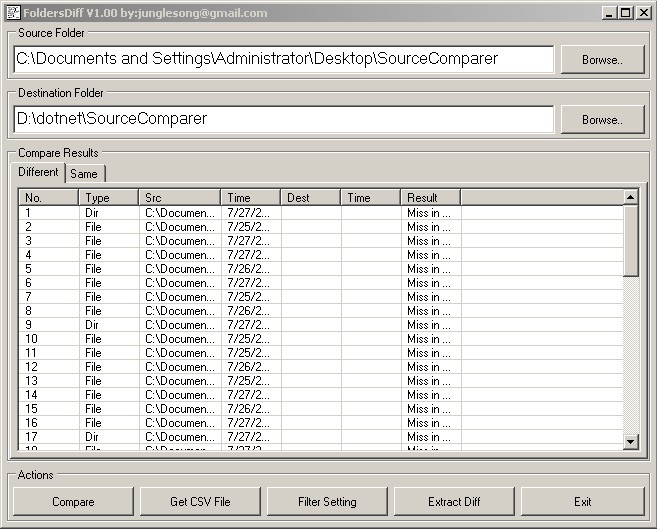Click the results list scrollbar thumb
The image size is (657, 529).
[x=631, y=241]
